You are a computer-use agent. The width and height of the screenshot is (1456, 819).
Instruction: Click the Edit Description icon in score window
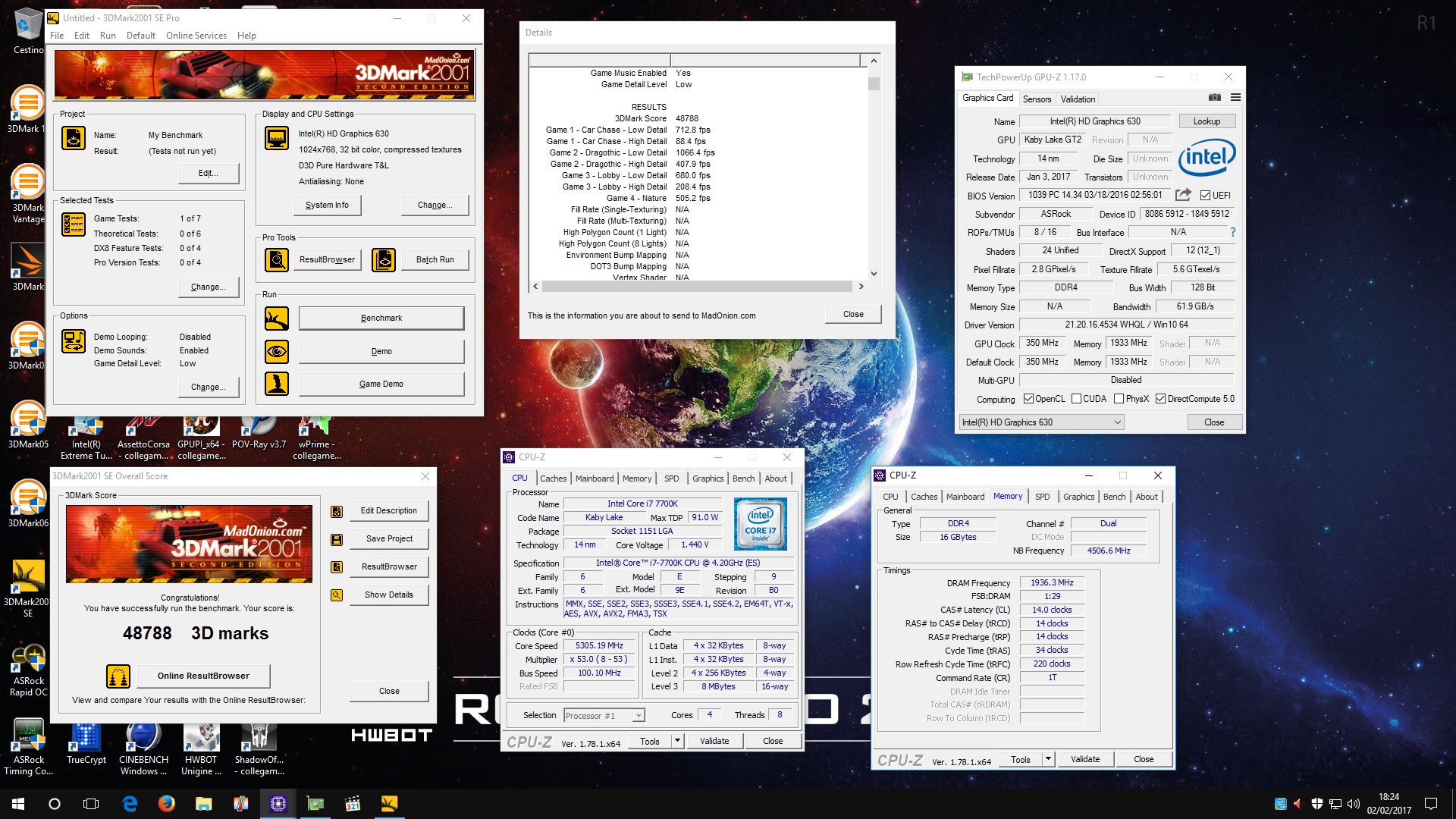tap(337, 512)
